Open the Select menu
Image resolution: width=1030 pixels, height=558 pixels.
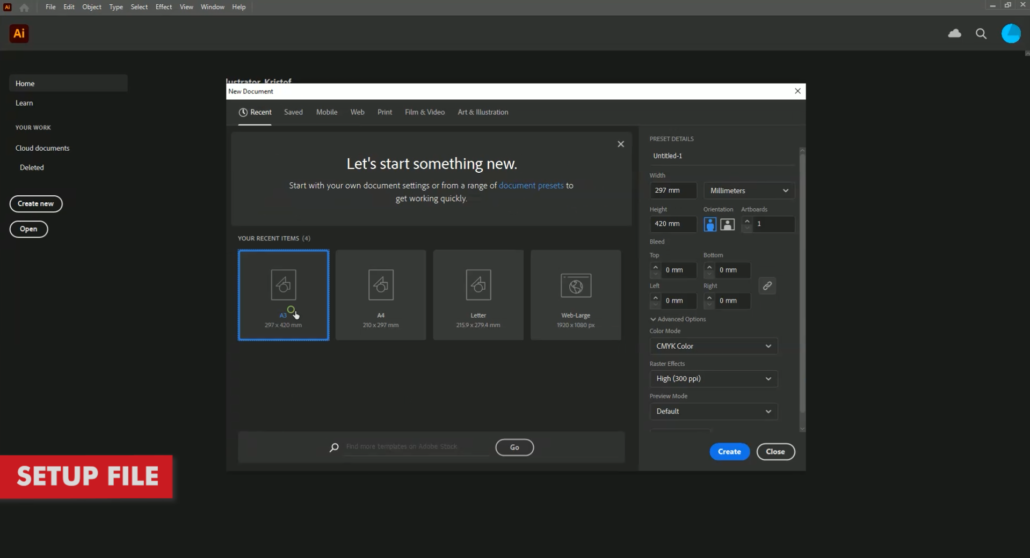click(x=139, y=7)
